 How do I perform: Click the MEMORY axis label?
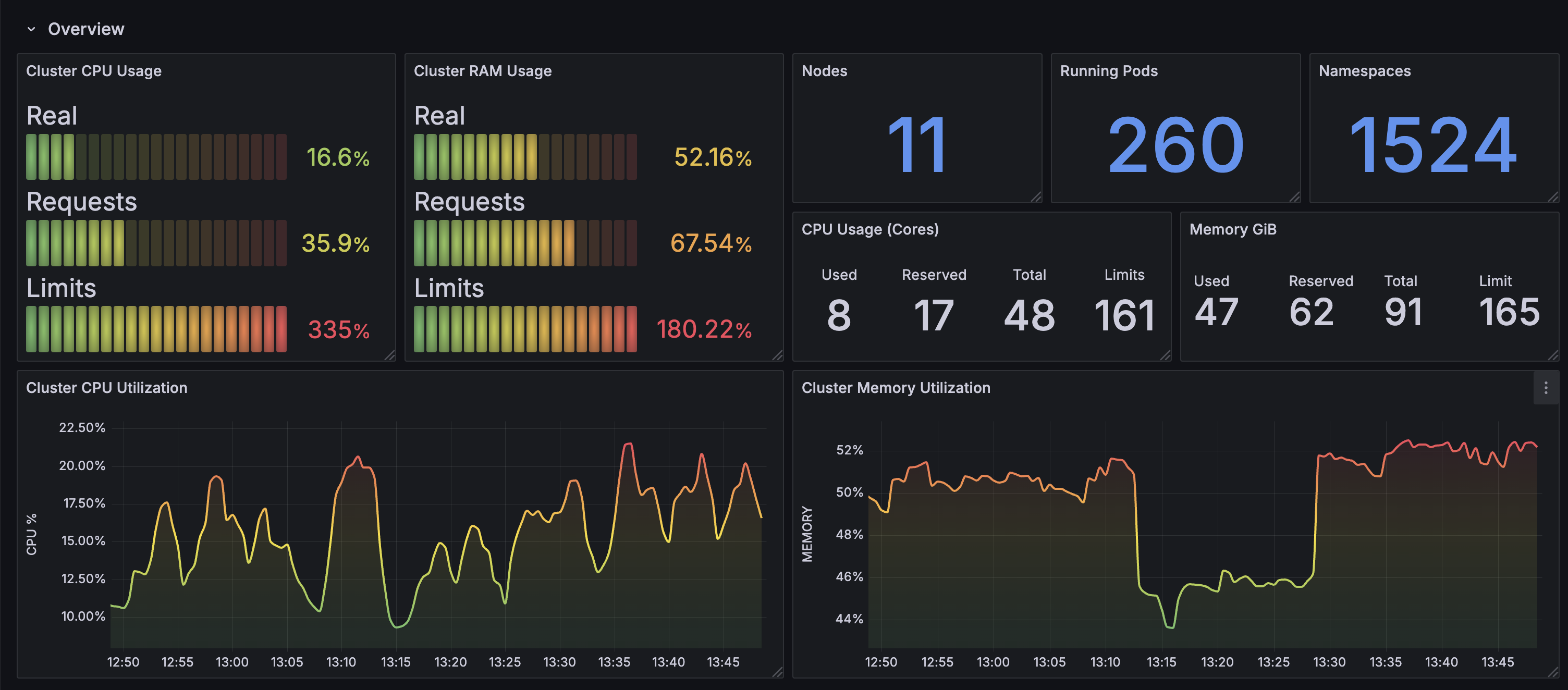pyautogui.click(x=807, y=534)
